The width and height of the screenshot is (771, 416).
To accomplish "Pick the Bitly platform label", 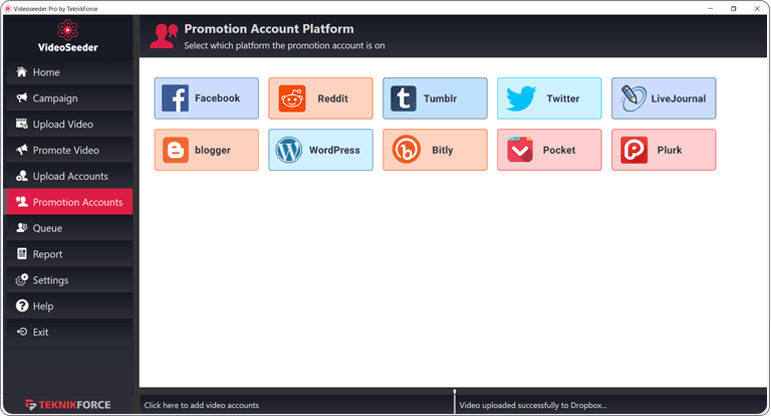I will (x=443, y=150).
